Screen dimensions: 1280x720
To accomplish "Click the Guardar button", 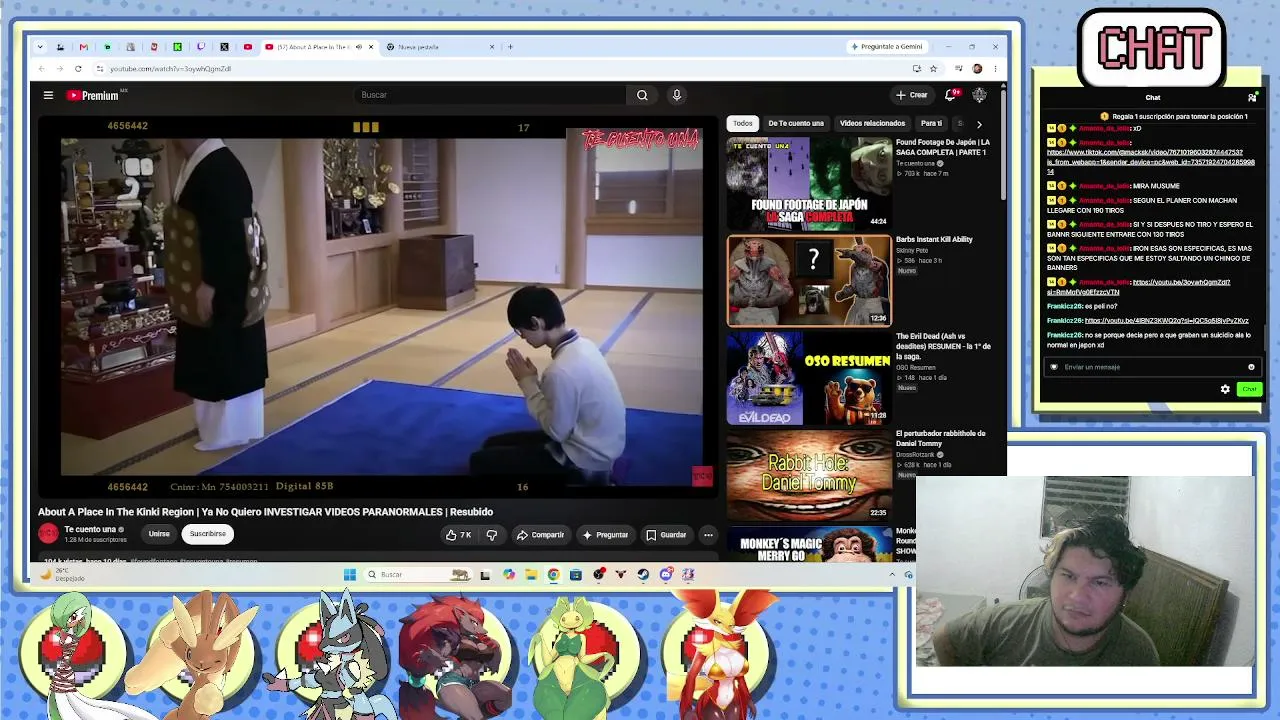I will tap(666, 535).
